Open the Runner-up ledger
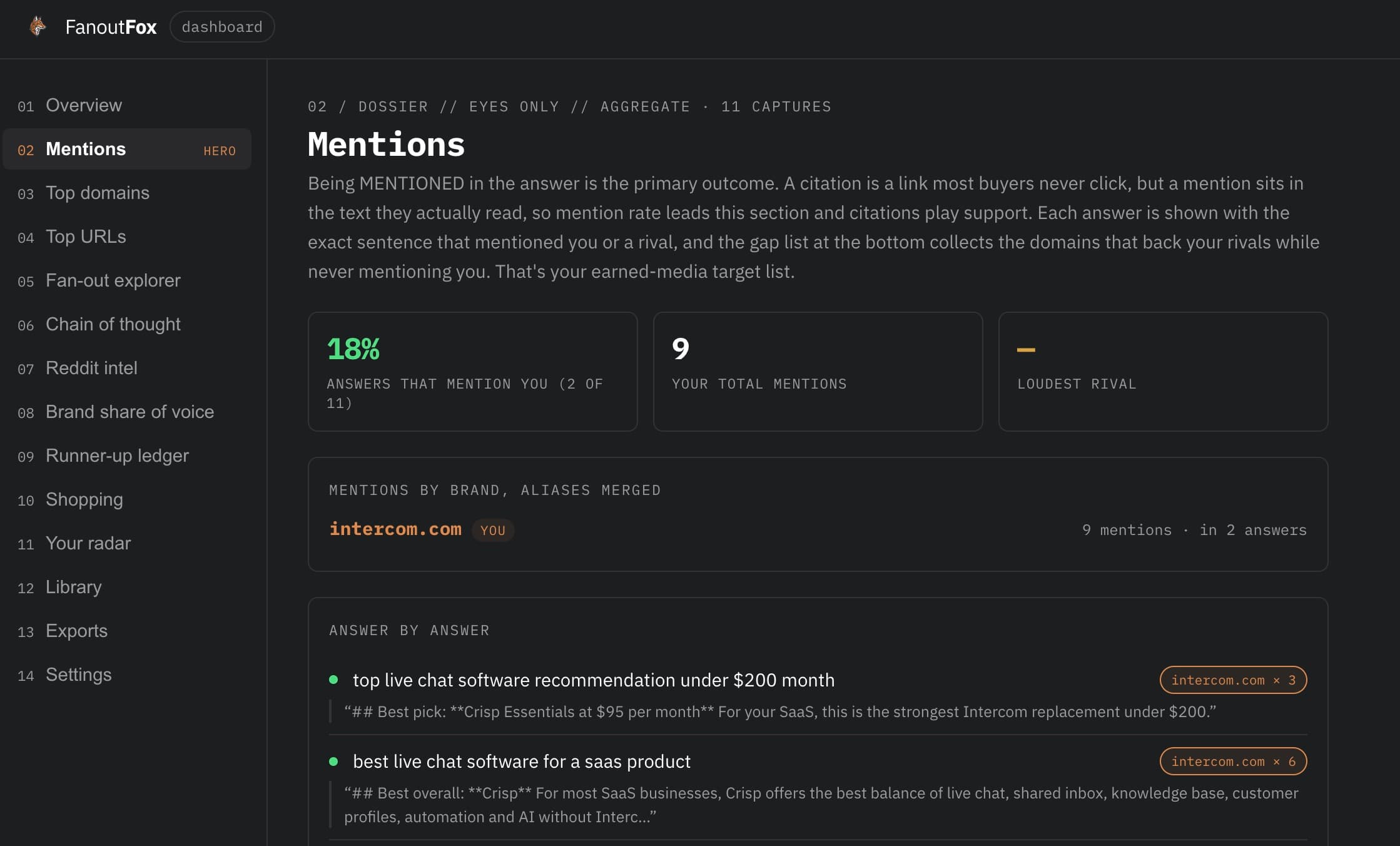This screenshot has height=846, width=1400. coord(127,456)
